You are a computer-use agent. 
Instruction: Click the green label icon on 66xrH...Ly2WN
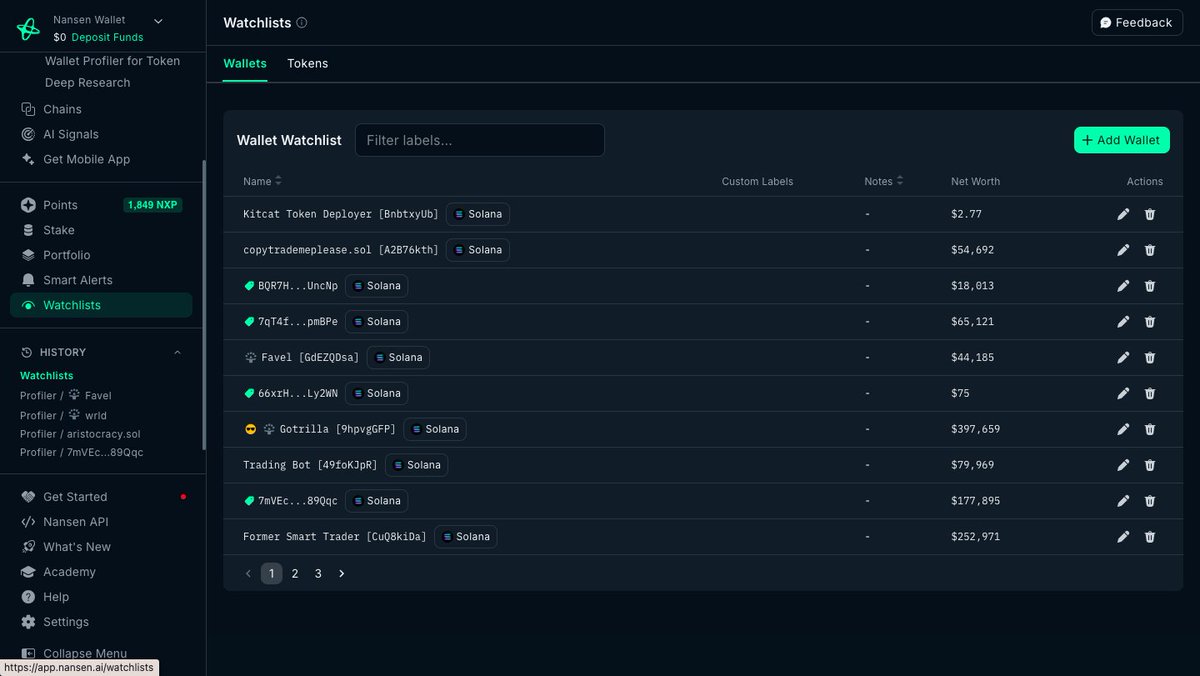pos(249,393)
